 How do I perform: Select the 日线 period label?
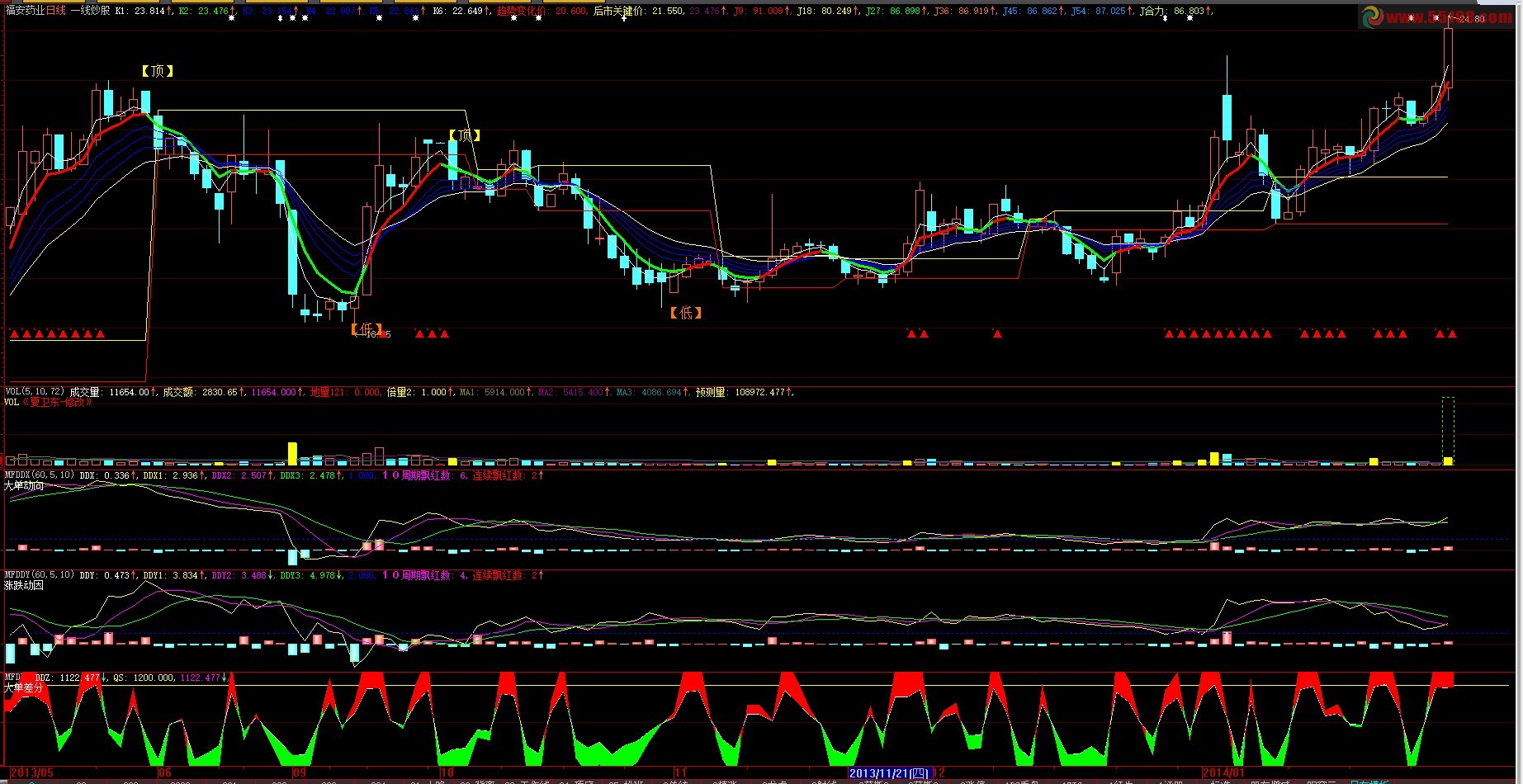click(55, 11)
